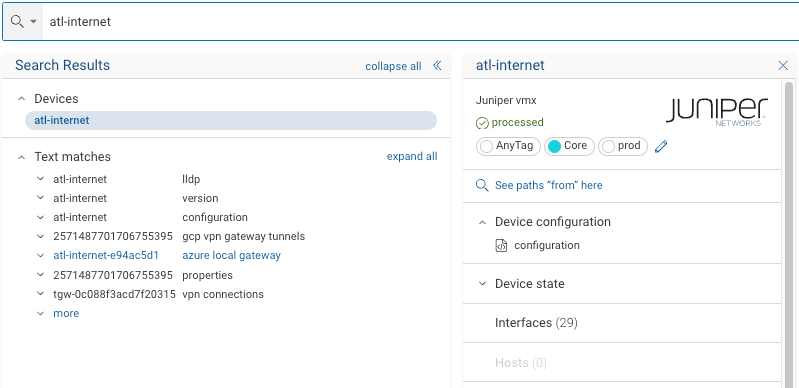799x388 pixels.
Task: Toggle the AnyTag tag
Action: coord(508,146)
